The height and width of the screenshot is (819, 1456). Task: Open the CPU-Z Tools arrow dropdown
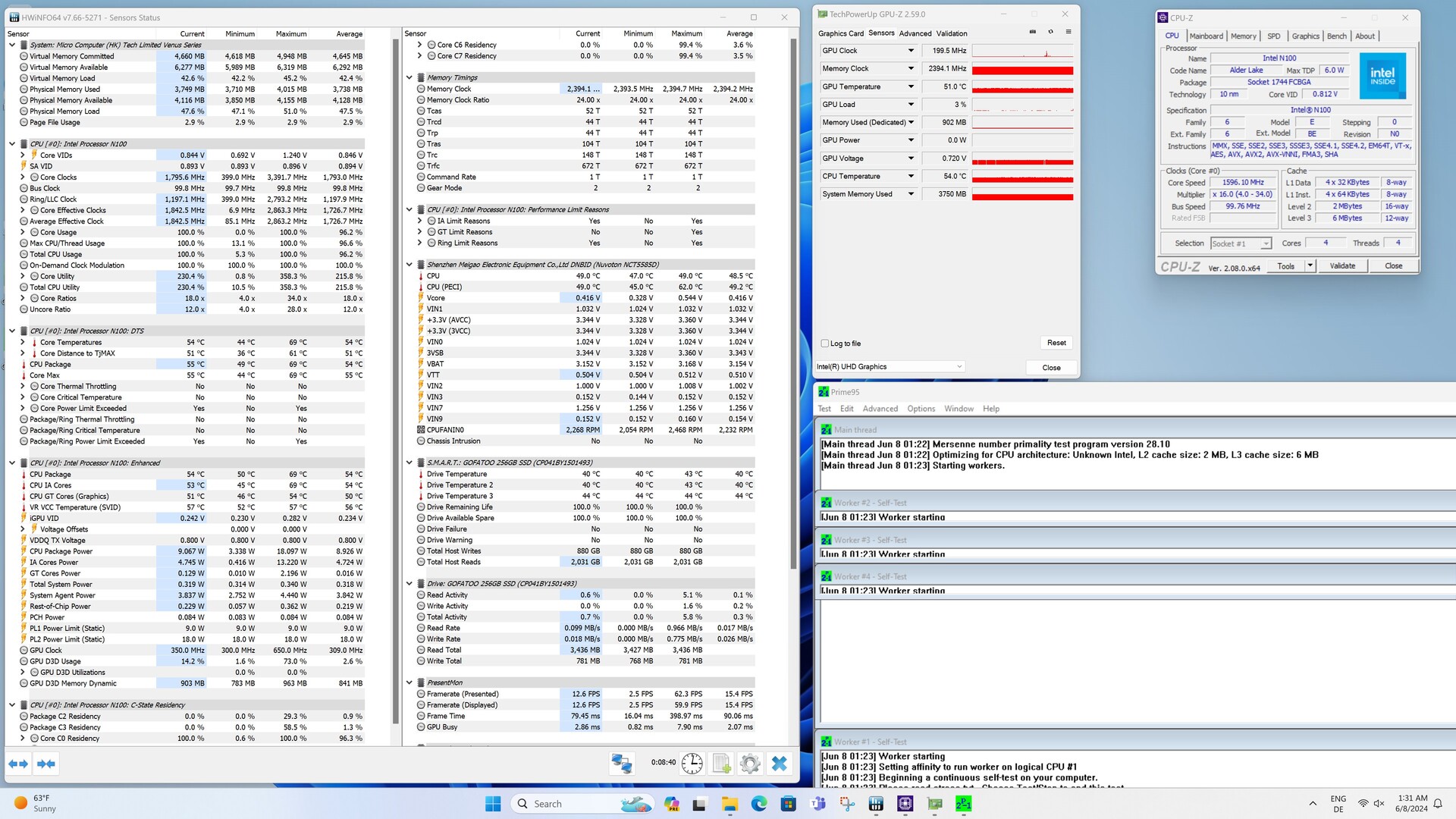point(1310,265)
